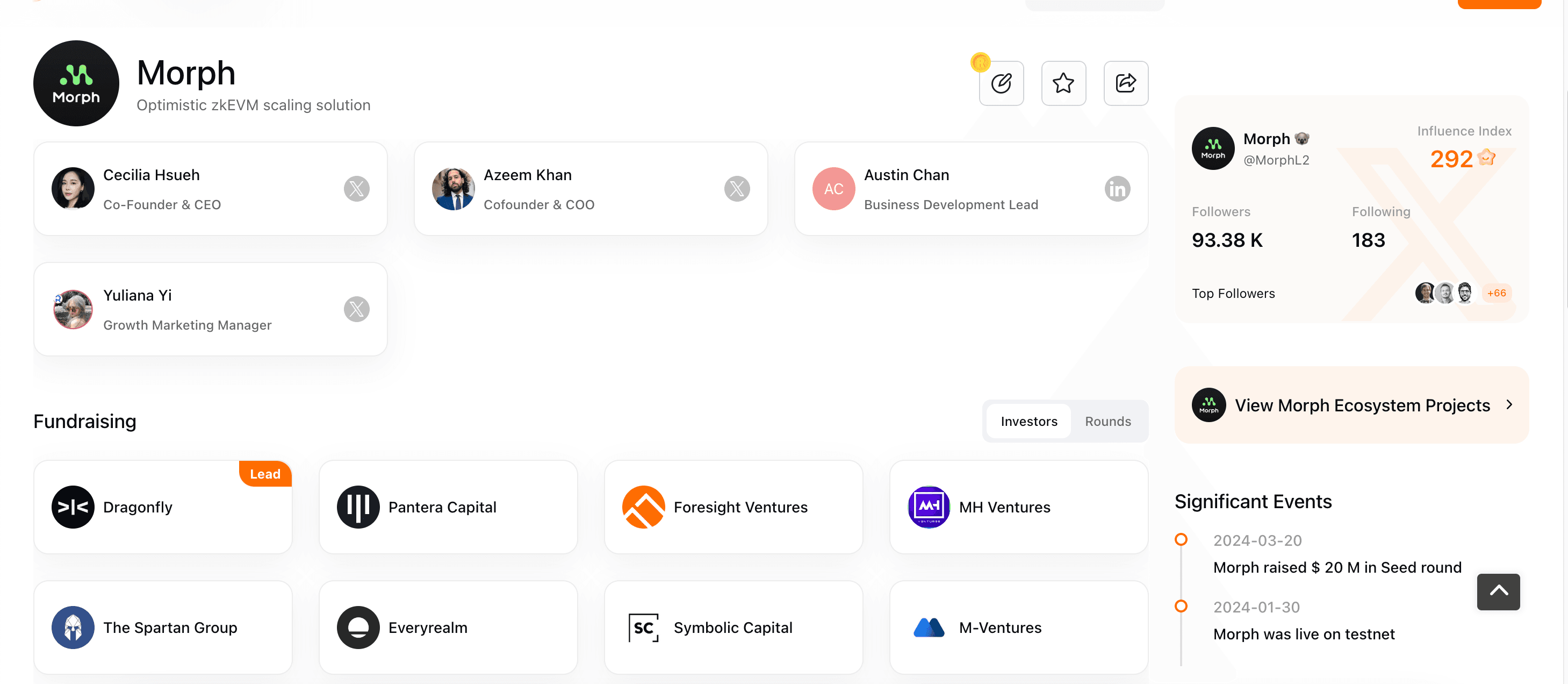This screenshot has height=684, width=1568.
Task: Open the MH Ventures investor name
Action: 1004,508
